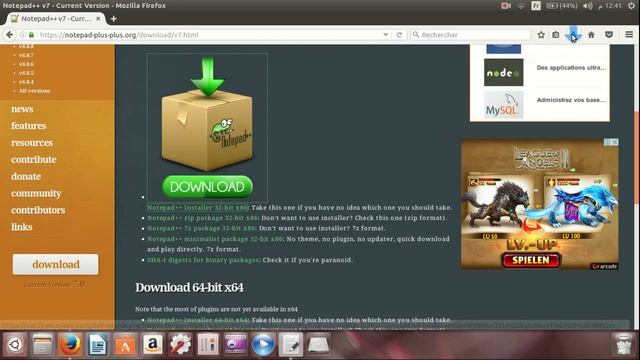Screen dimensions: 640x360
Task: Open the v6.8.6 version link
Action: [x=26, y=64]
